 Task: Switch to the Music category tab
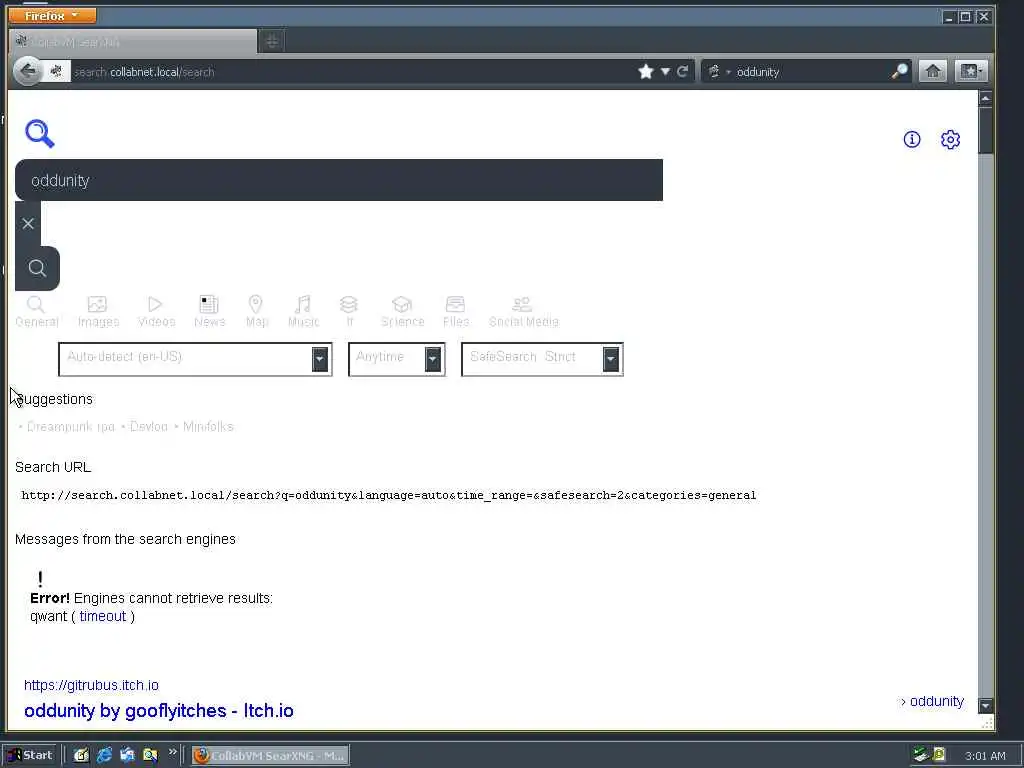tap(303, 312)
